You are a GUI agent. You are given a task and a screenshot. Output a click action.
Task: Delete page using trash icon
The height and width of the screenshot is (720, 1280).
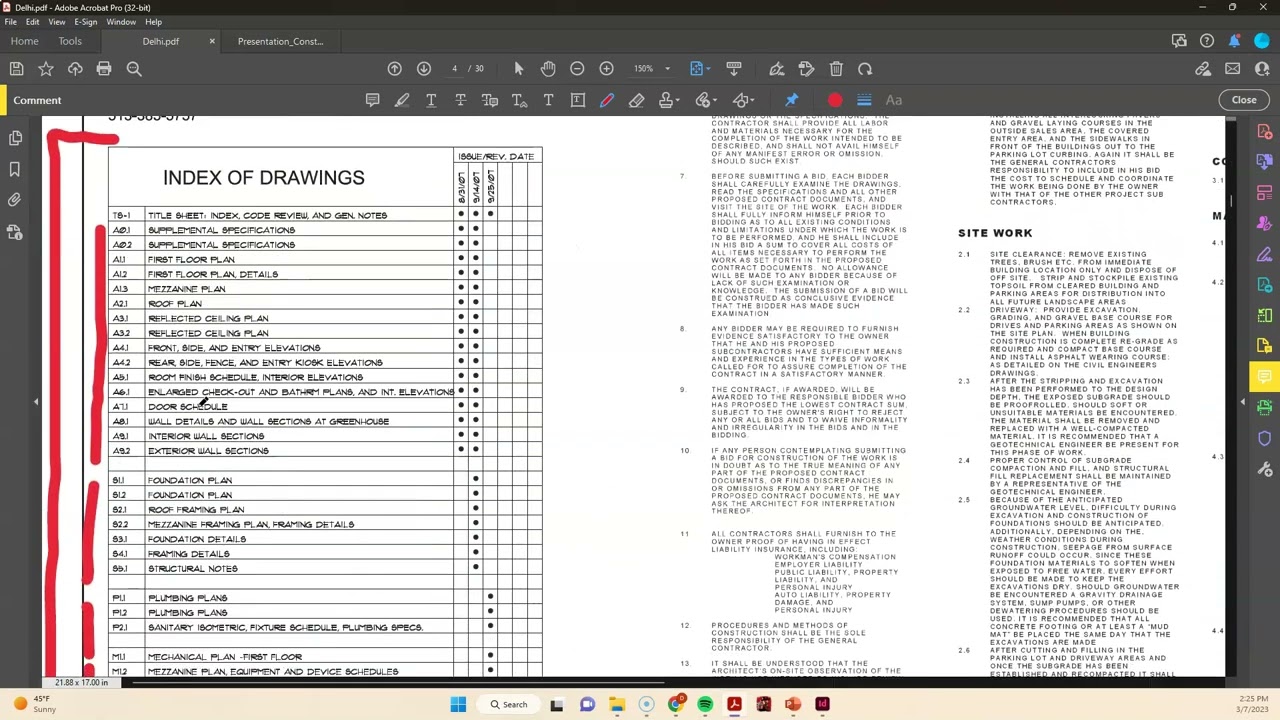[x=836, y=69]
